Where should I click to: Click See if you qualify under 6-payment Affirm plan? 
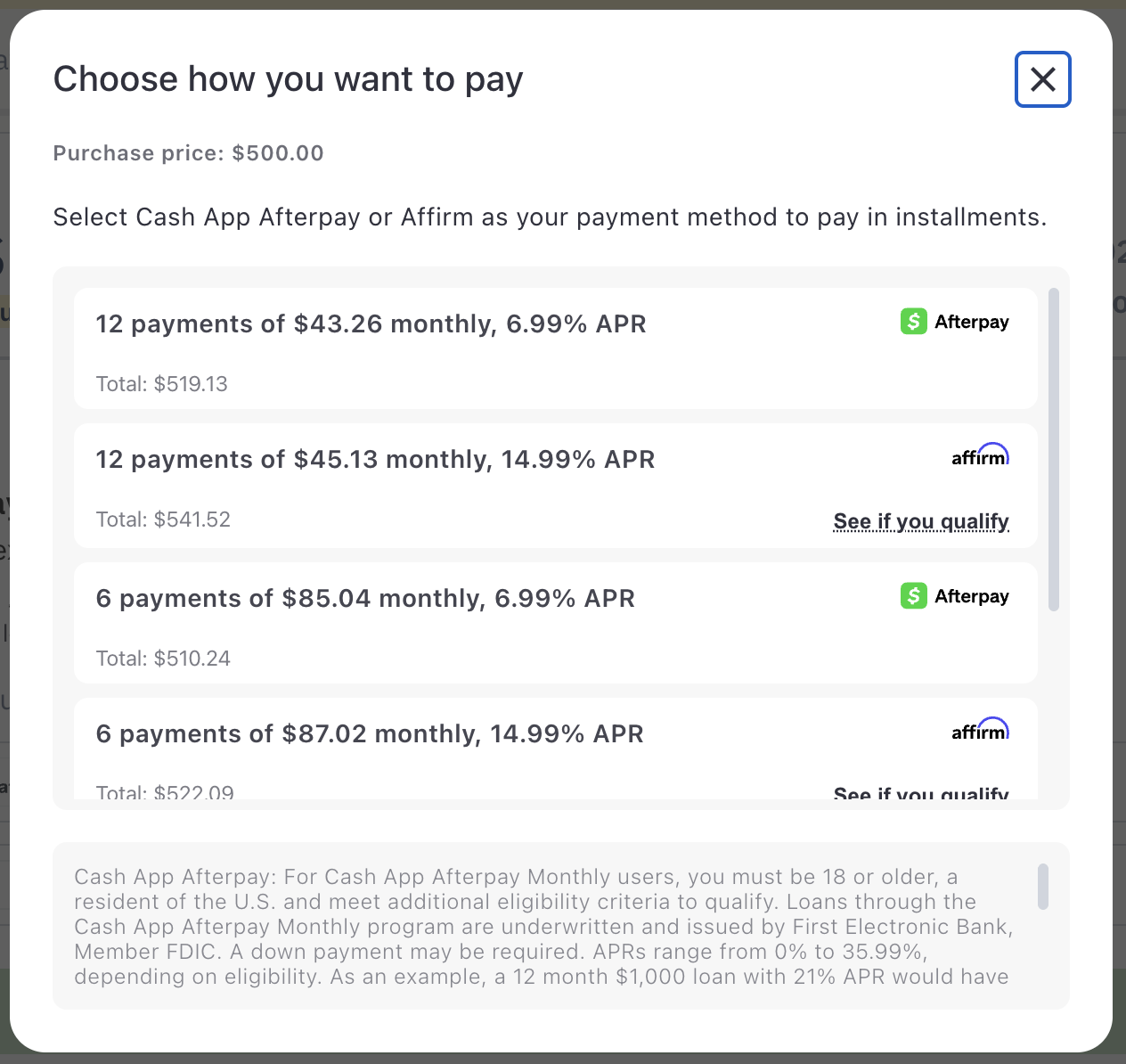(x=920, y=792)
